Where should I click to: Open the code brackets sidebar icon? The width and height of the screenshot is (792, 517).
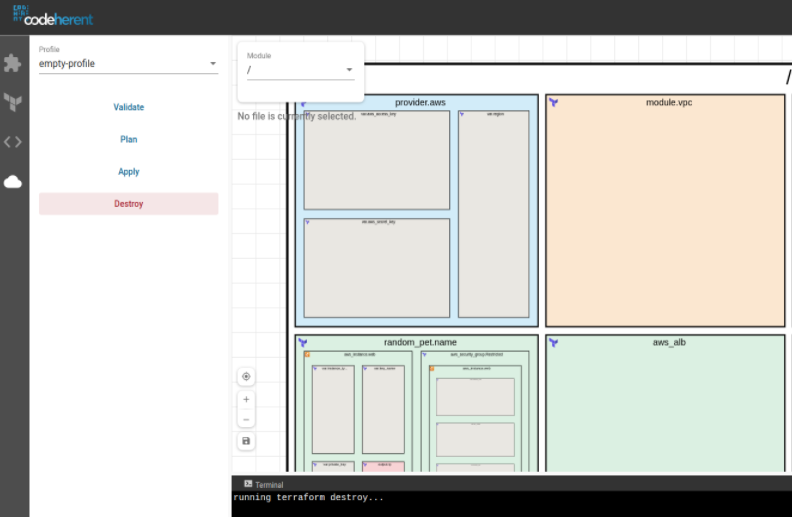[13, 142]
